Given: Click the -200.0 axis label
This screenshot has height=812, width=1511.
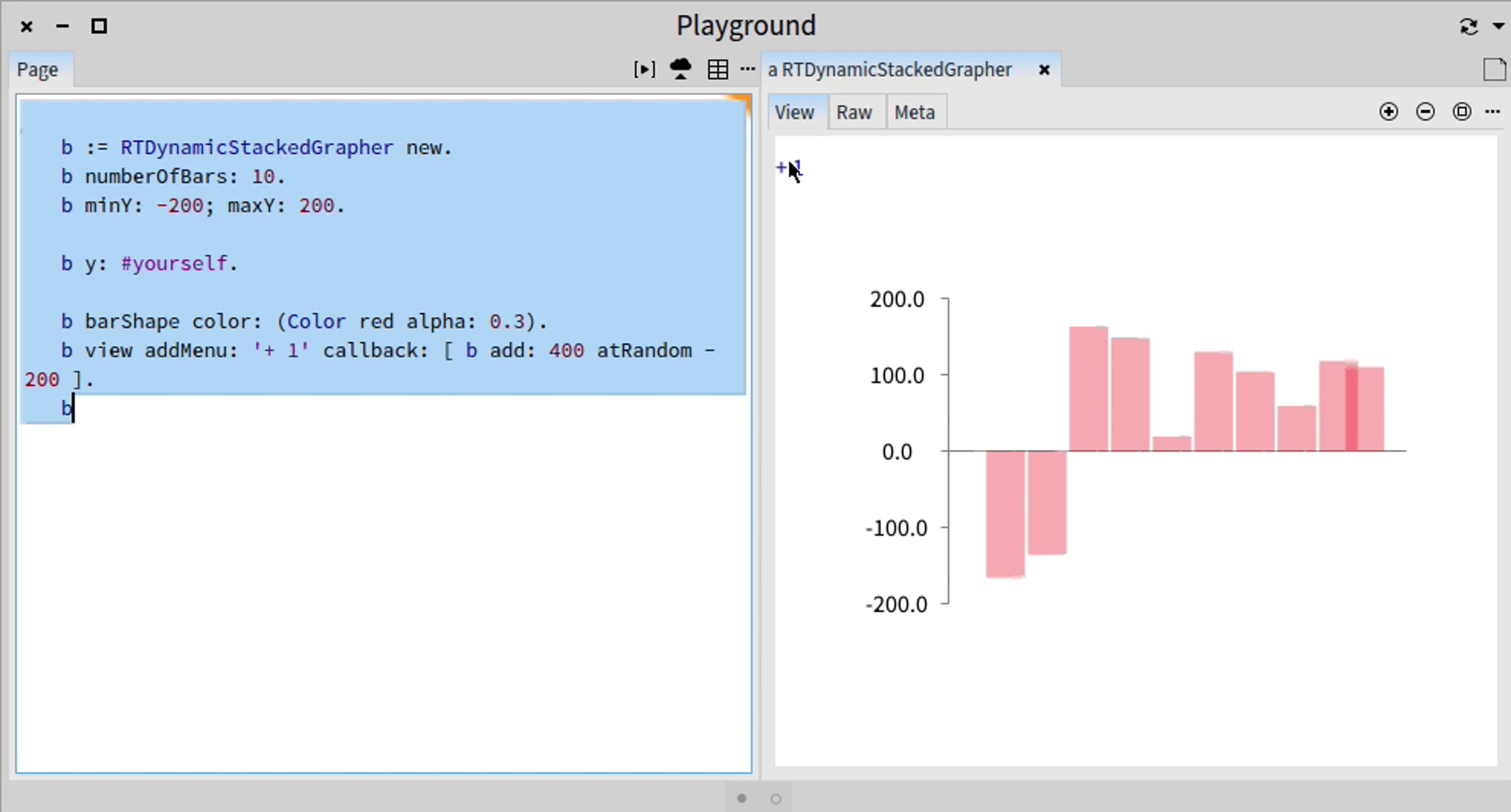Looking at the screenshot, I should [897, 605].
